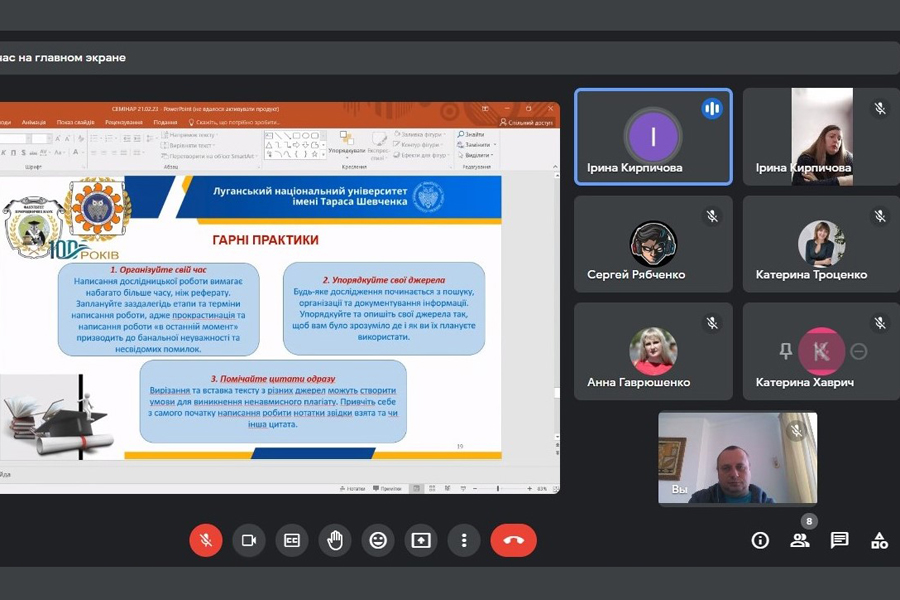Open the Виділити dropdown
The image size is (900, 600).
click(474, 155)
